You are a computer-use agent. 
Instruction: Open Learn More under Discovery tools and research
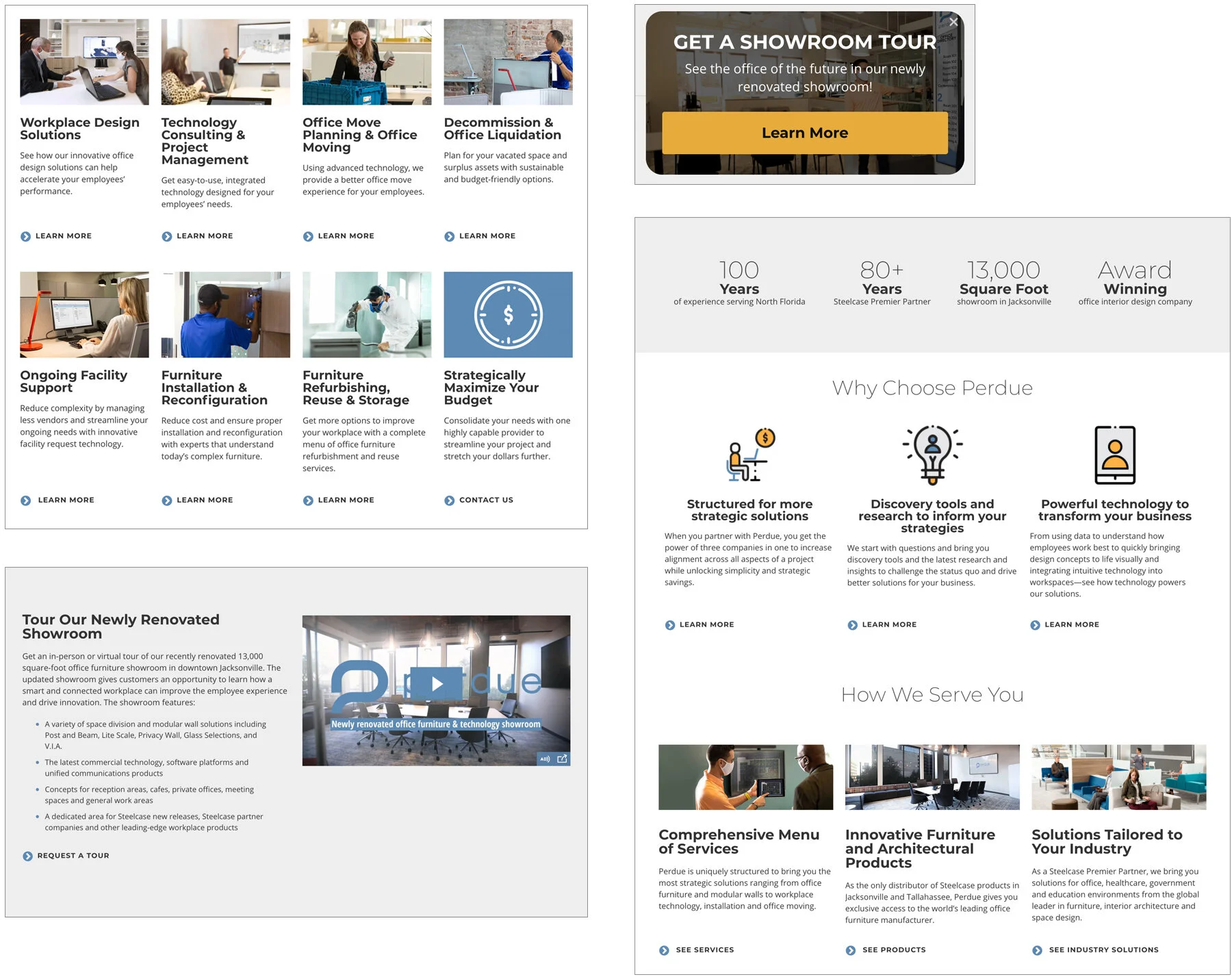882,625
